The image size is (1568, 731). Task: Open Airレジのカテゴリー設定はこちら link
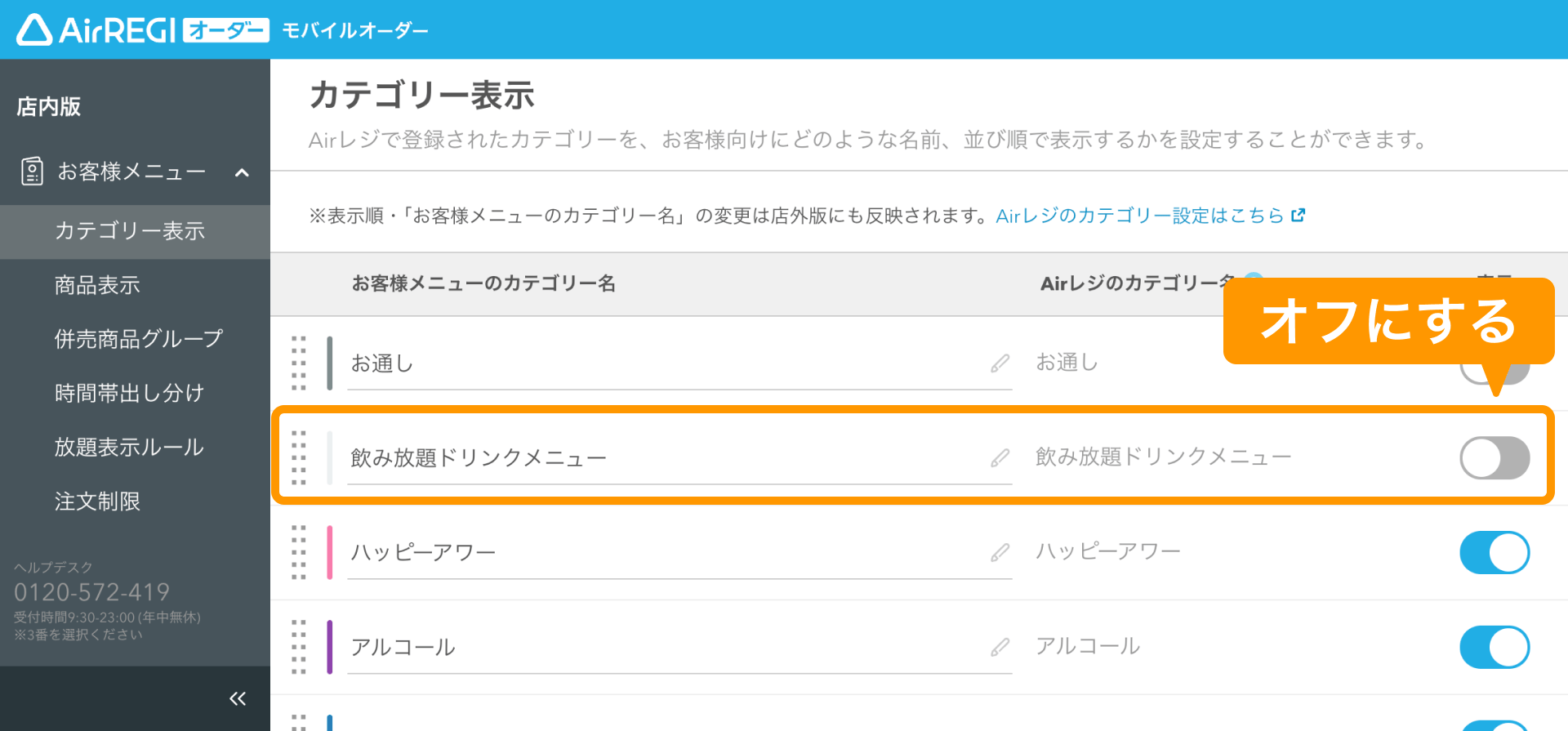[1151, 216]
